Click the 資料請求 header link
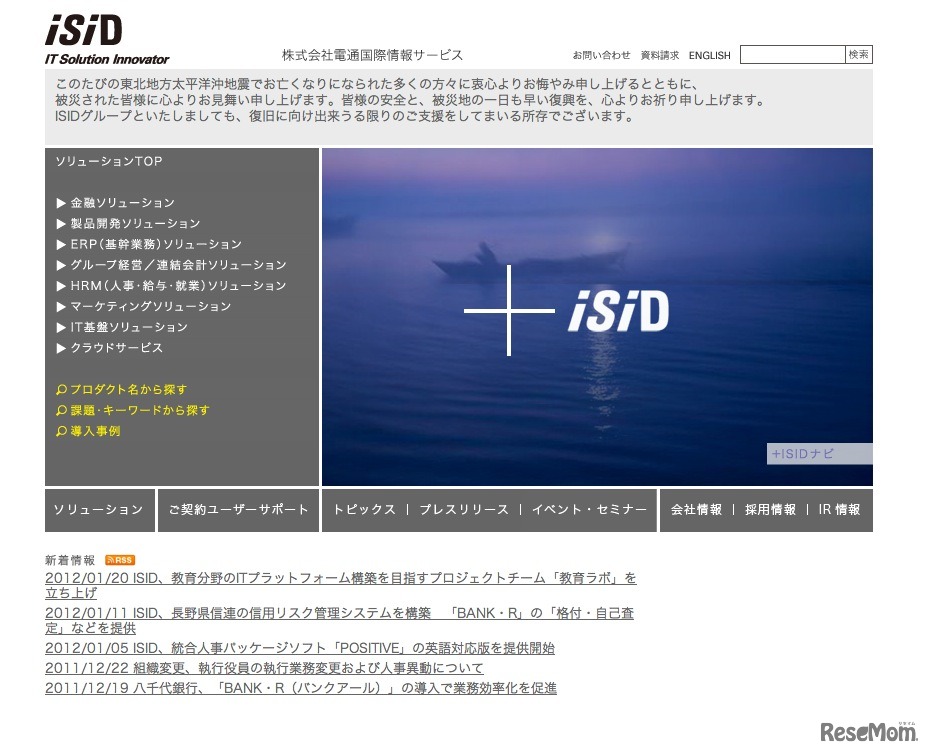 coord(660,55)
